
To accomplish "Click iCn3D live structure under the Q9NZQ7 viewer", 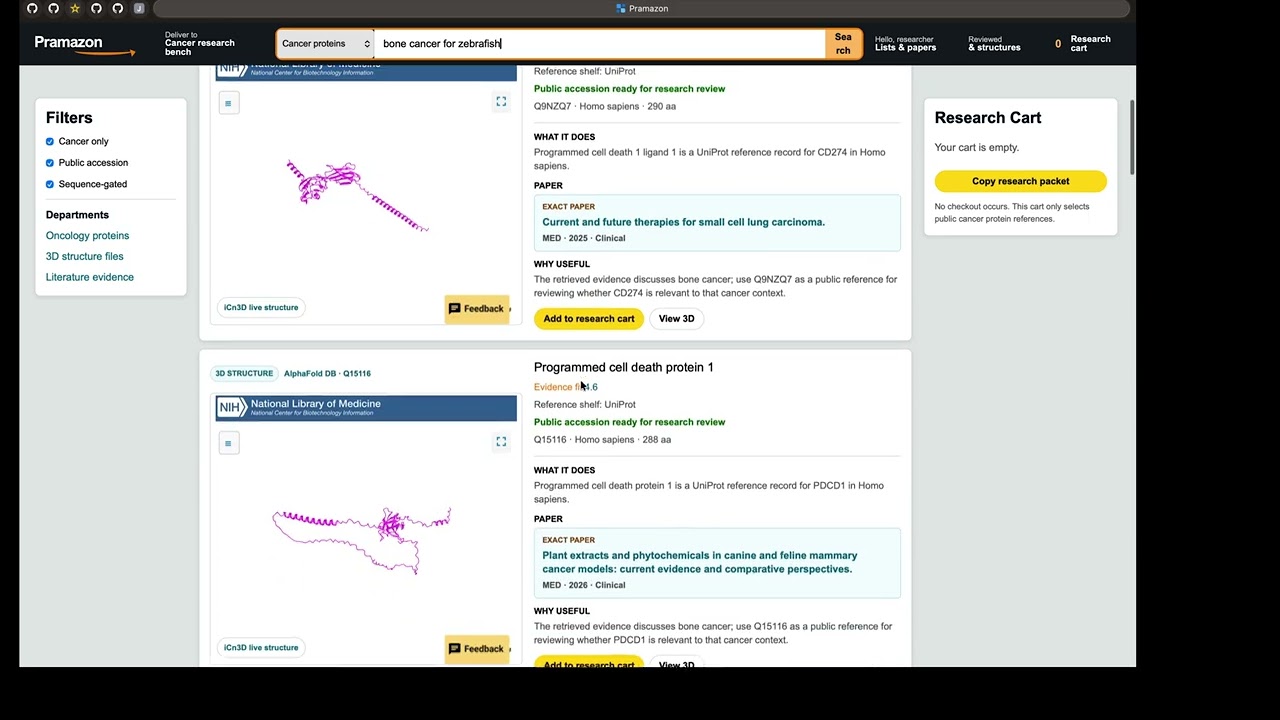I will 261,308.
